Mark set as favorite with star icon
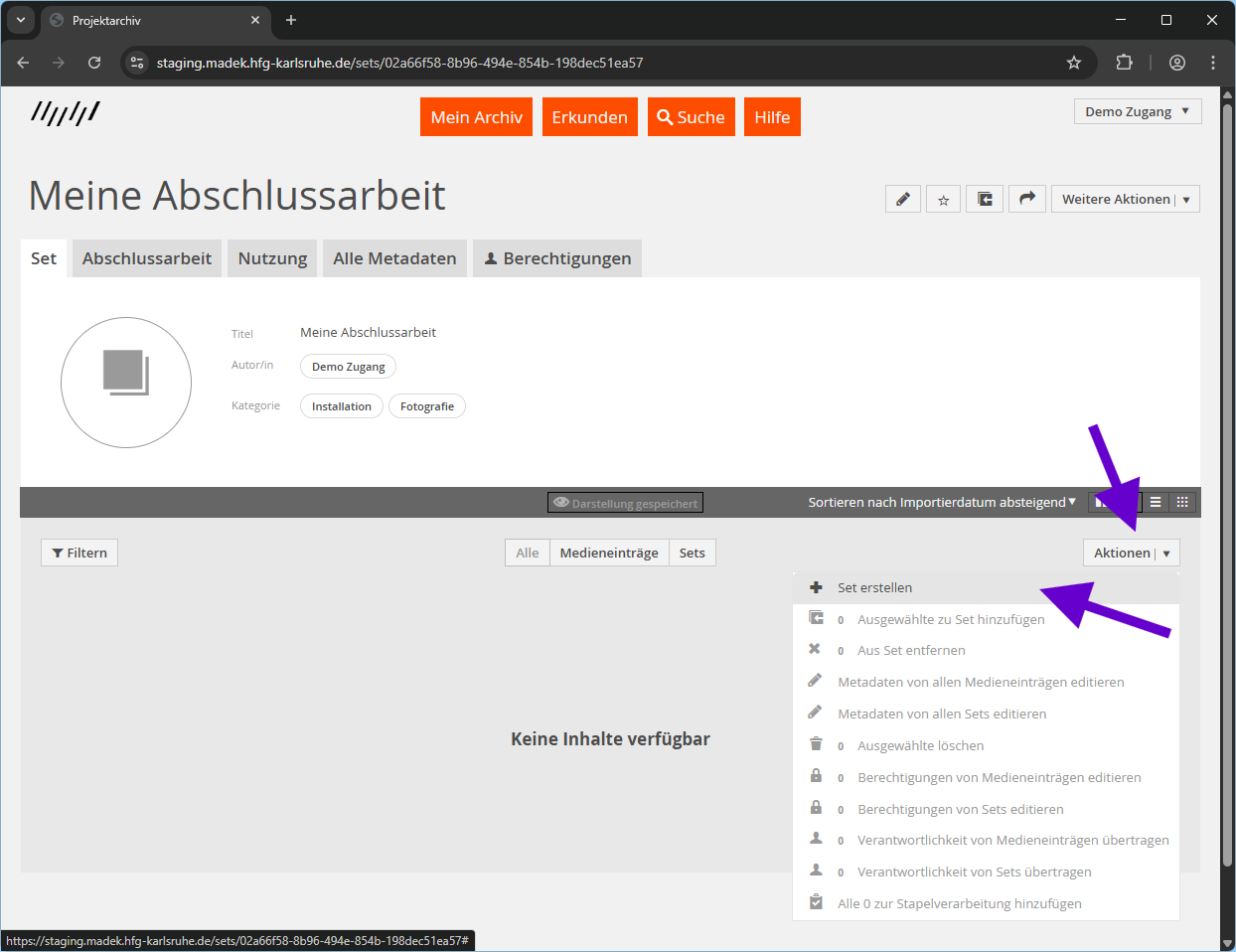The width and height of the screenshot is (1236, 952). [943, 199]
